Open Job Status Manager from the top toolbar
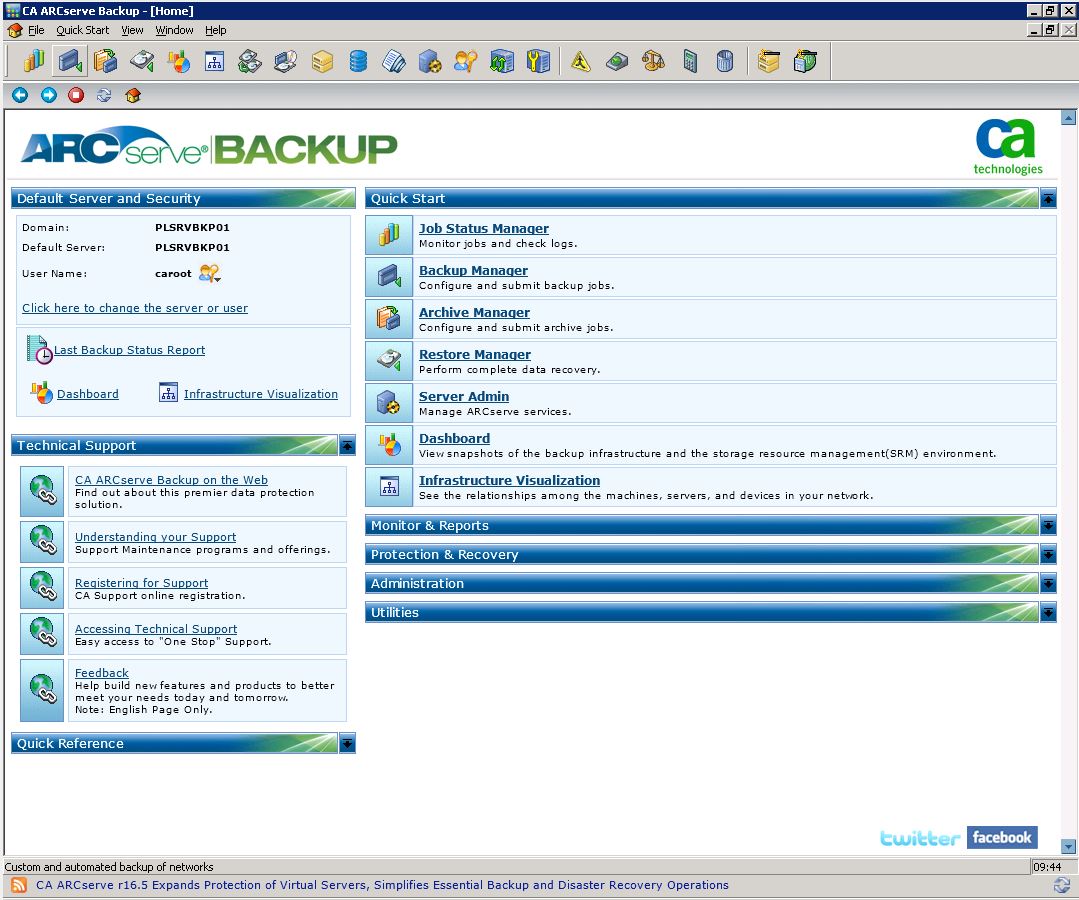 coord(33,61)
